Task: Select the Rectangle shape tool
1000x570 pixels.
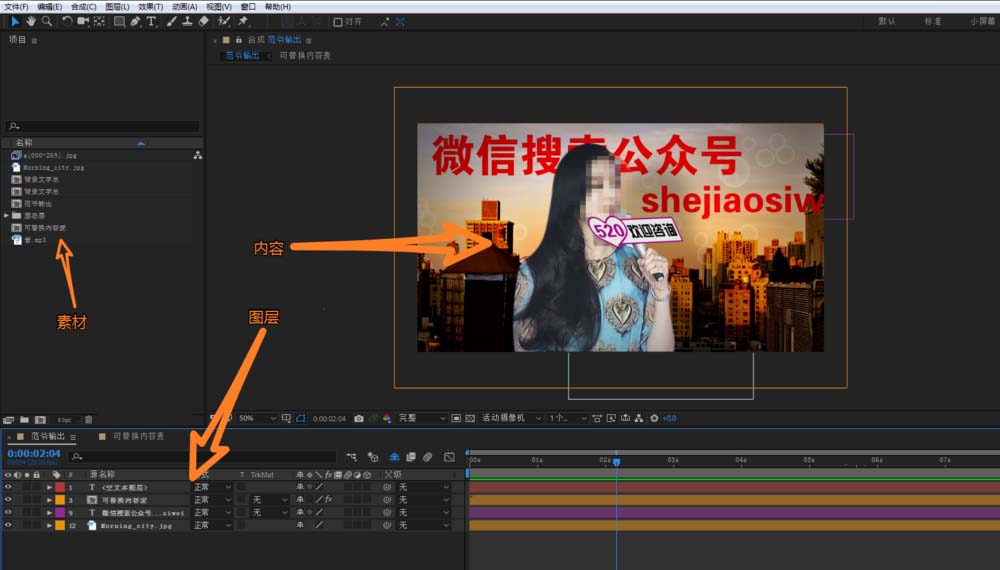Action: pos(119,22)
